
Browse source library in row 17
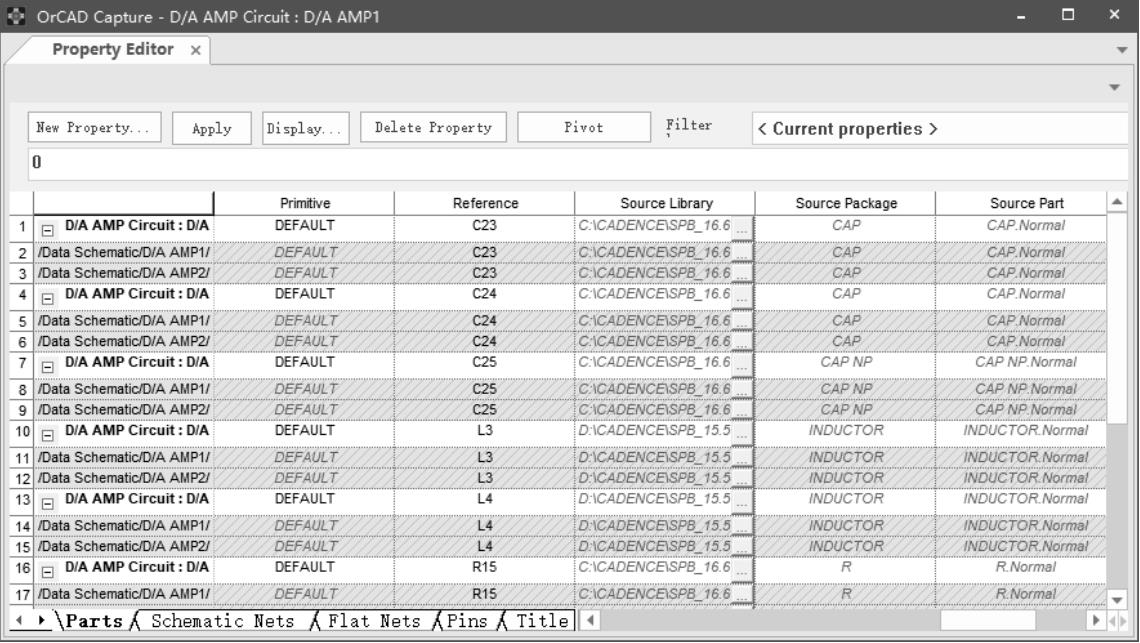click(x=742, y=594)
